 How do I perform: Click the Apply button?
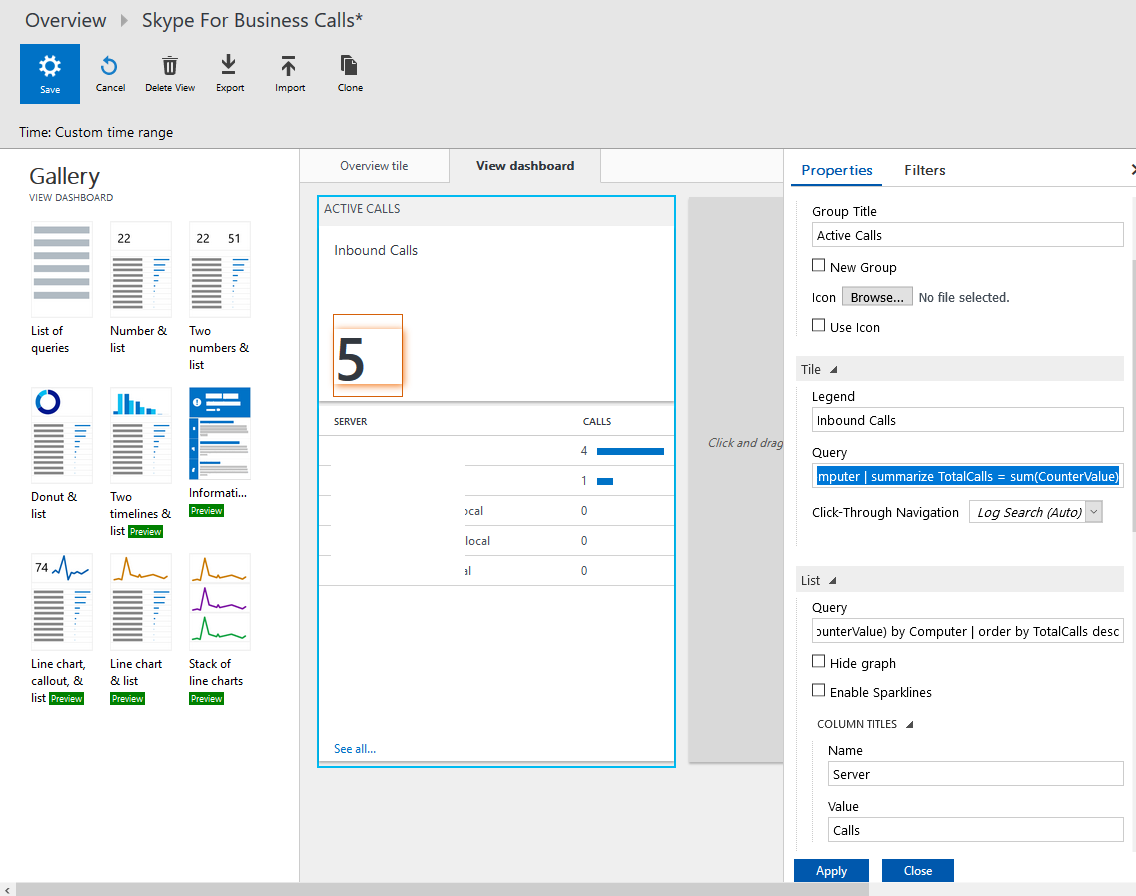831,871
